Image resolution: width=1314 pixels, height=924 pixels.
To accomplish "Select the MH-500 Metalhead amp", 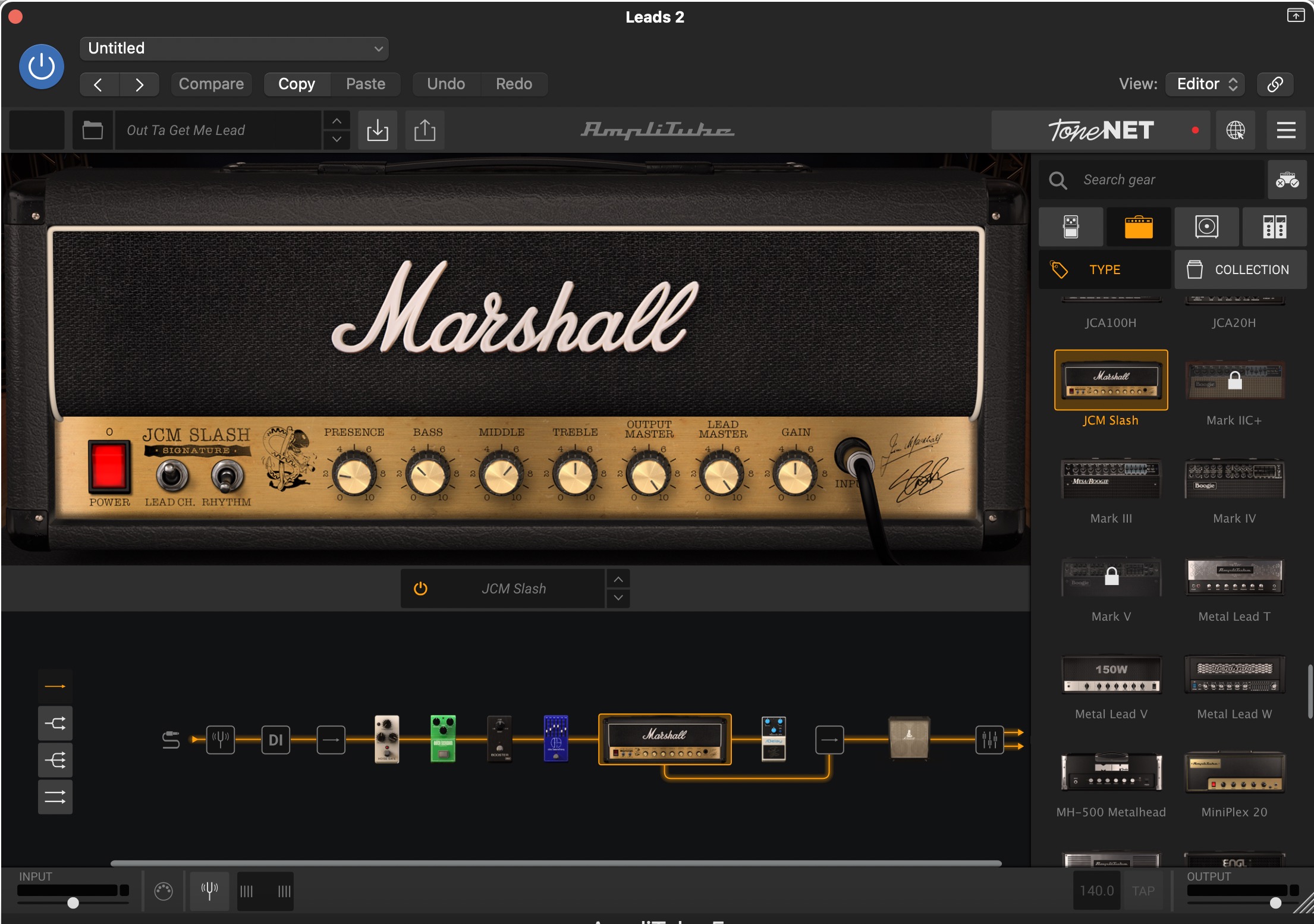I will click(1111, 772).
